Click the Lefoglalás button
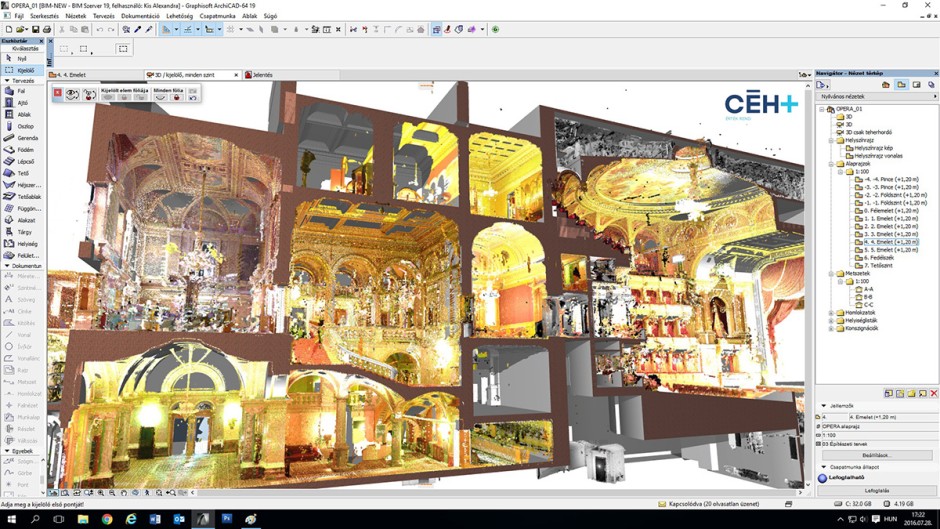 [x=876, y=491]
